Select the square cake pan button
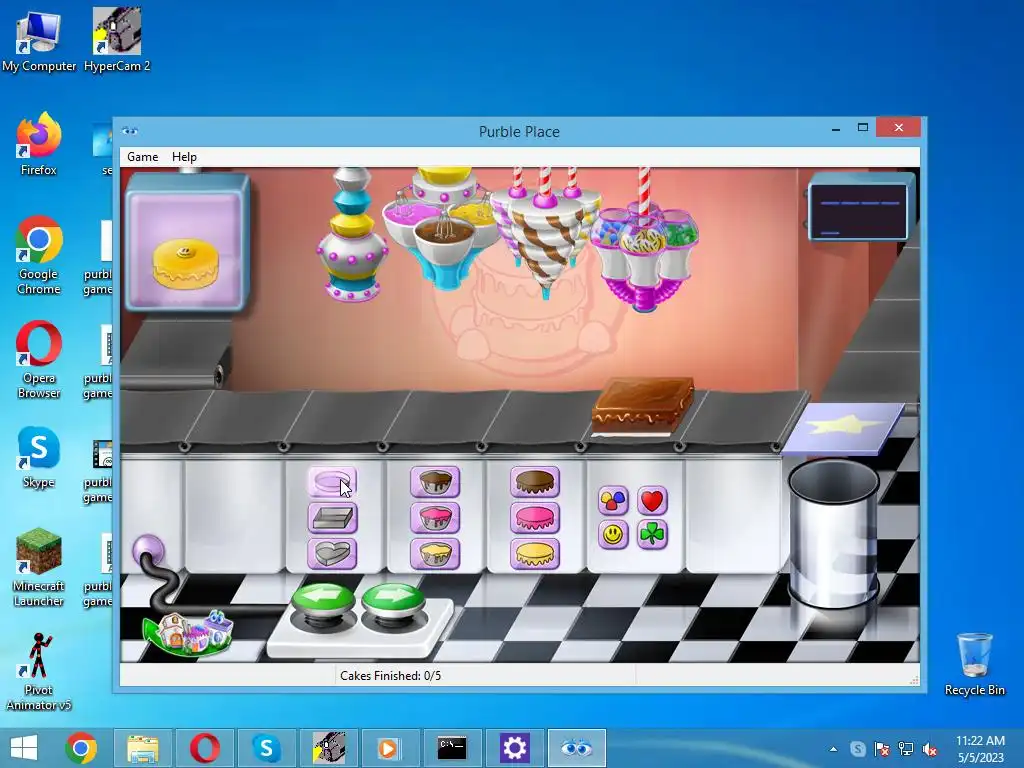This screenshot has width=1024, height=768. [332, 519]
